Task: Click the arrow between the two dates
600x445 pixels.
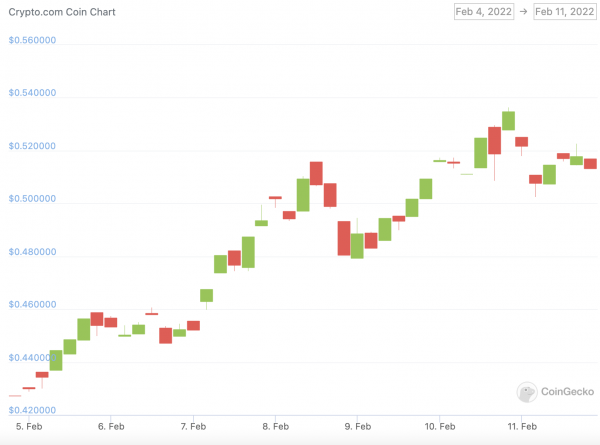Action: [524, 12]
